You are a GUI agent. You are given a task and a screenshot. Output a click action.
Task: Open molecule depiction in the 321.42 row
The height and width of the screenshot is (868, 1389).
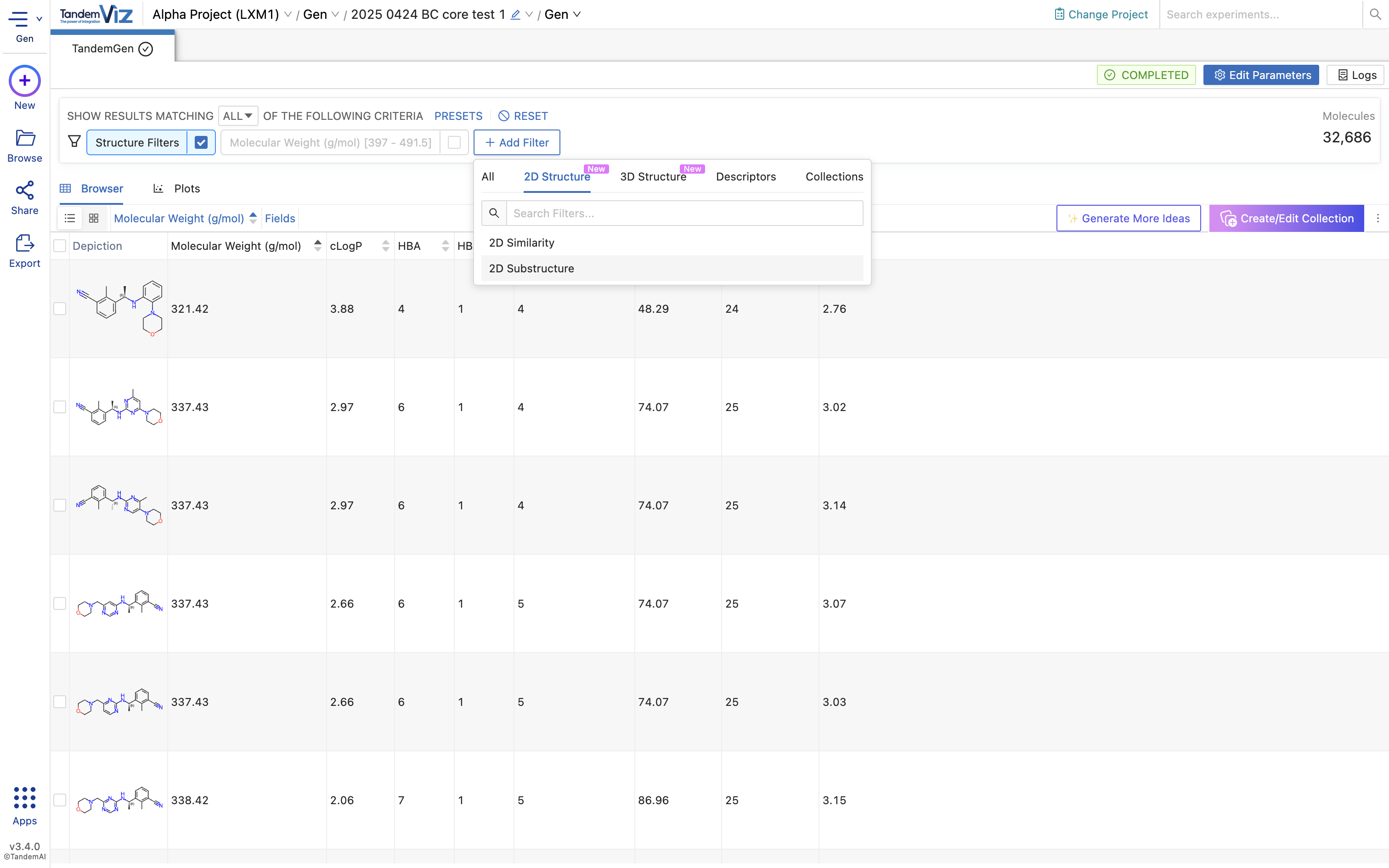click(119, 308)
